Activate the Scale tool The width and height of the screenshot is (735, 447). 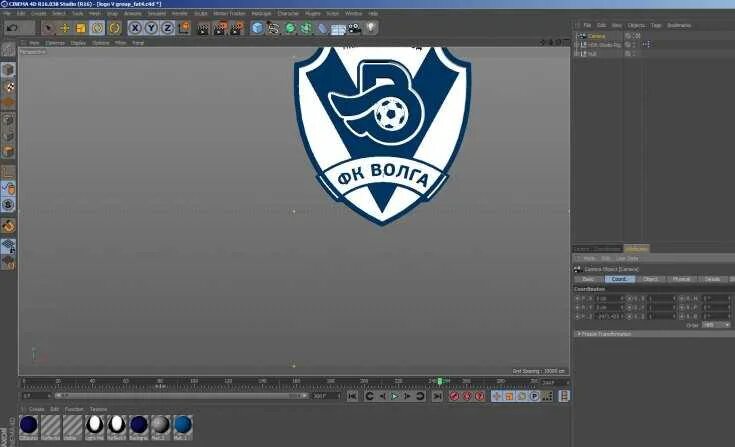click(81, 28)
